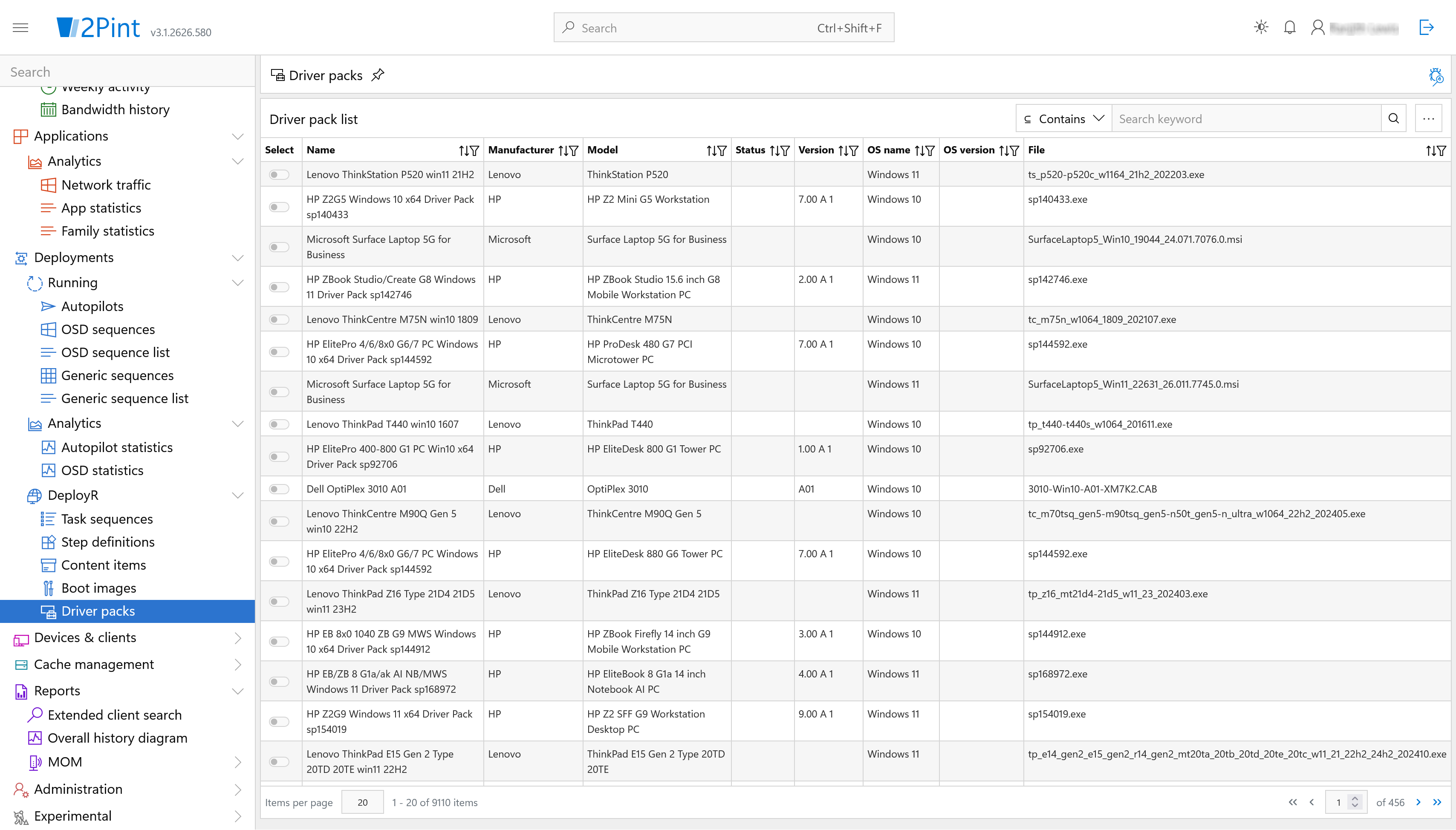1456x830 pixels.
Task: Collapse the Running subsection
Action: click(x=238, y=283)
